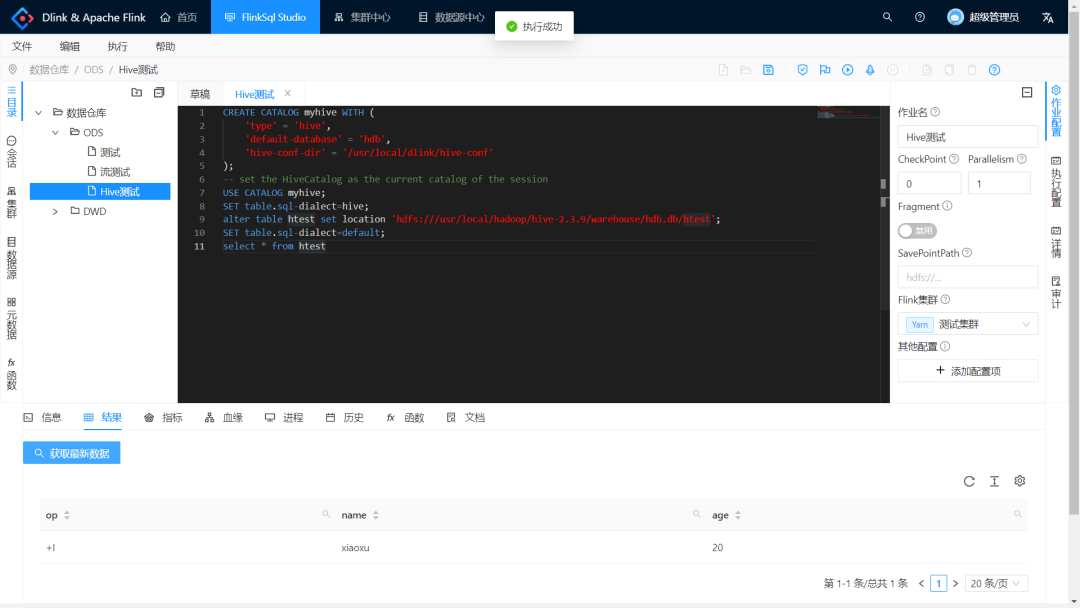Sort results by the name column
This screenshot has height=608, width=1080.
(x=375, y=515)
